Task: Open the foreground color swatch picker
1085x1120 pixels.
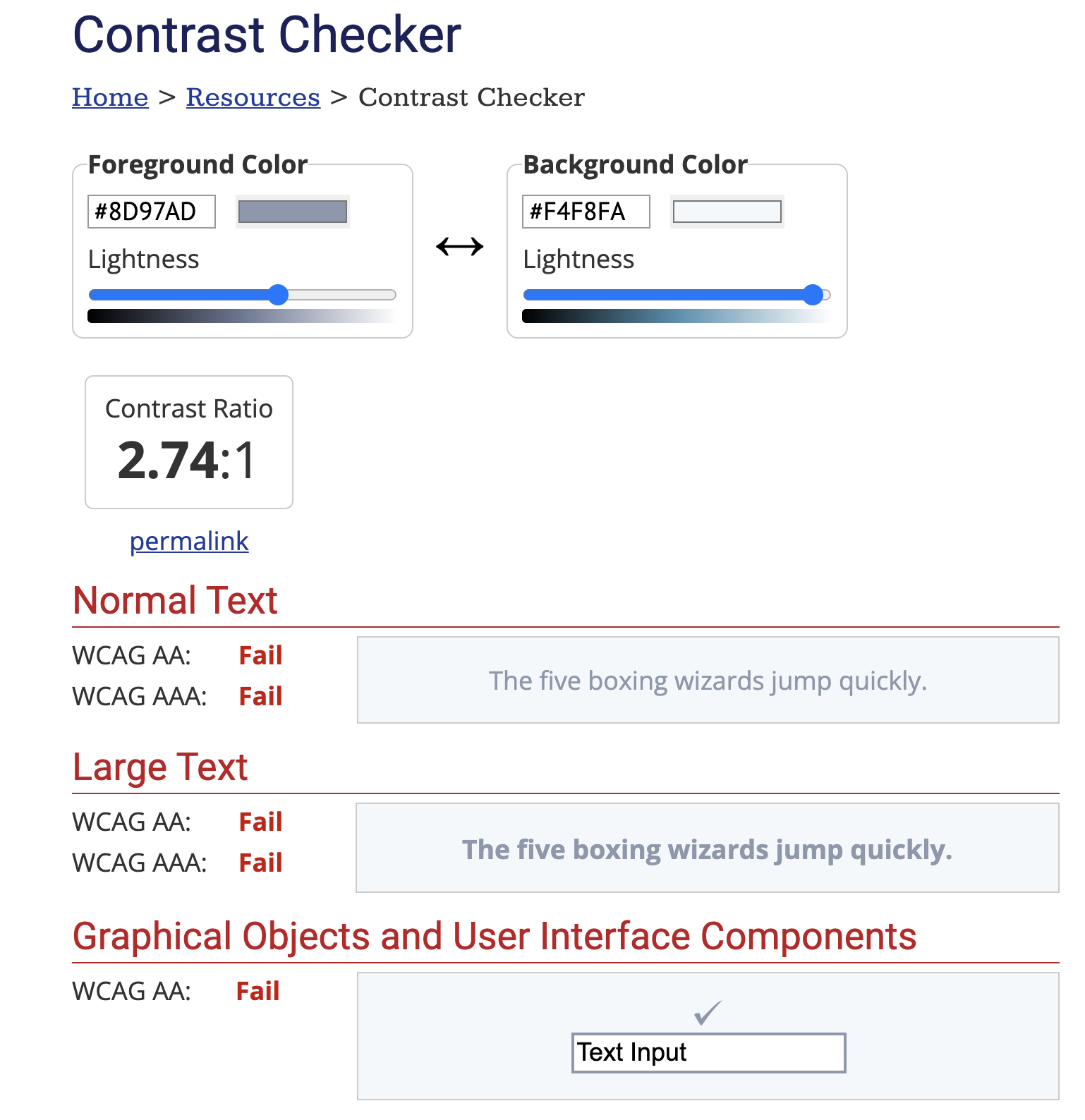Action: 292,212
